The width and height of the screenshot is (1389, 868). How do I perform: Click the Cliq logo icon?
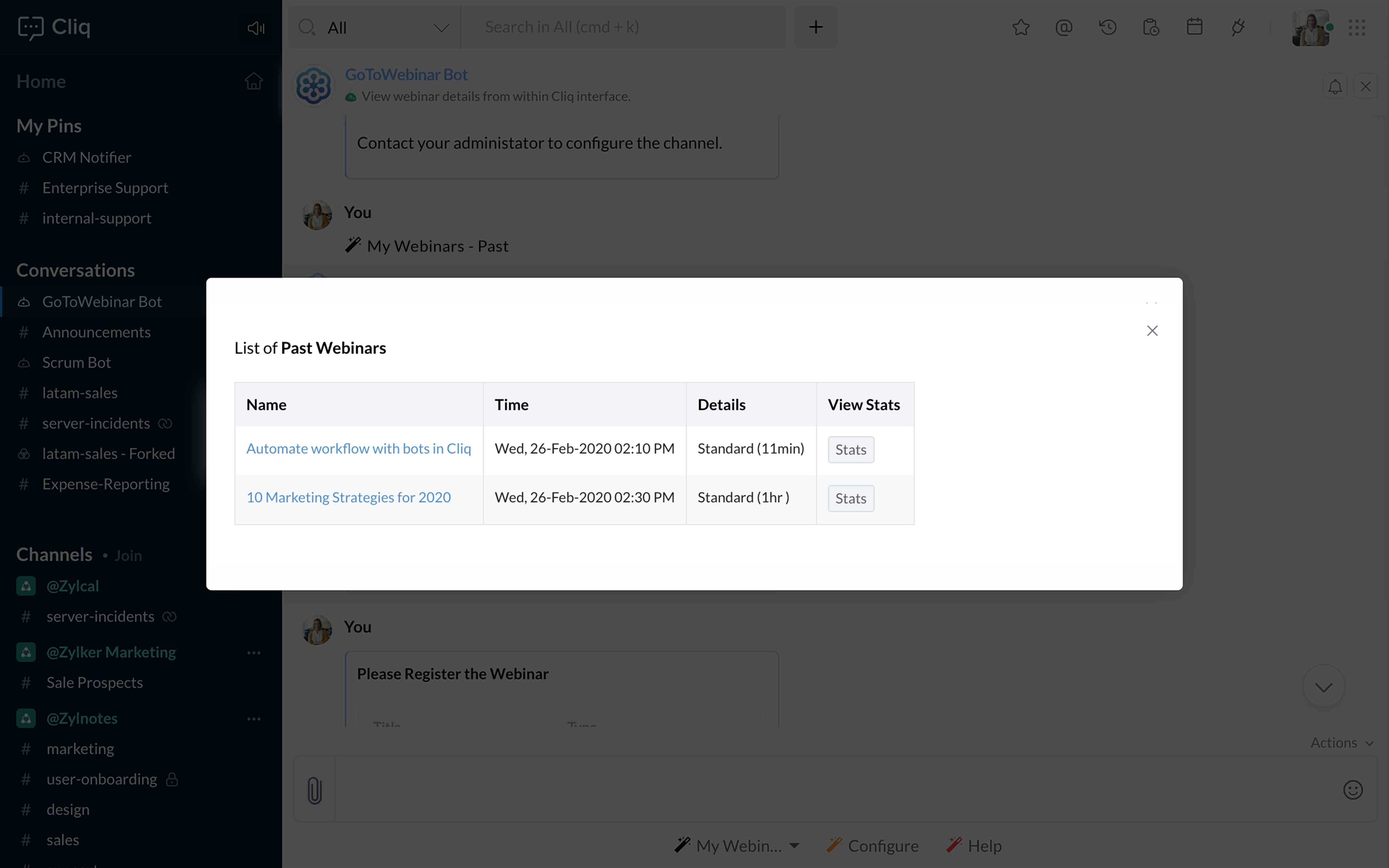[x=30, y=28]
